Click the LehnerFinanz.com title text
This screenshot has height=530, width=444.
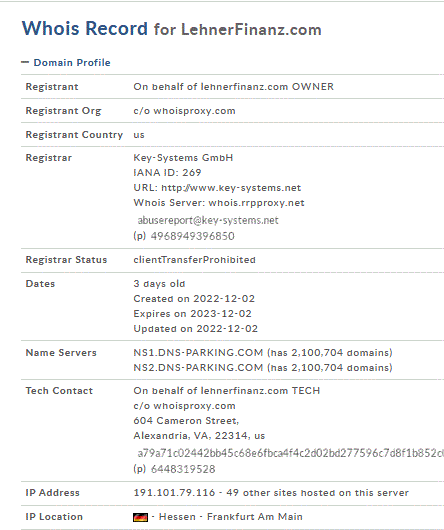[x=251, y=29]
